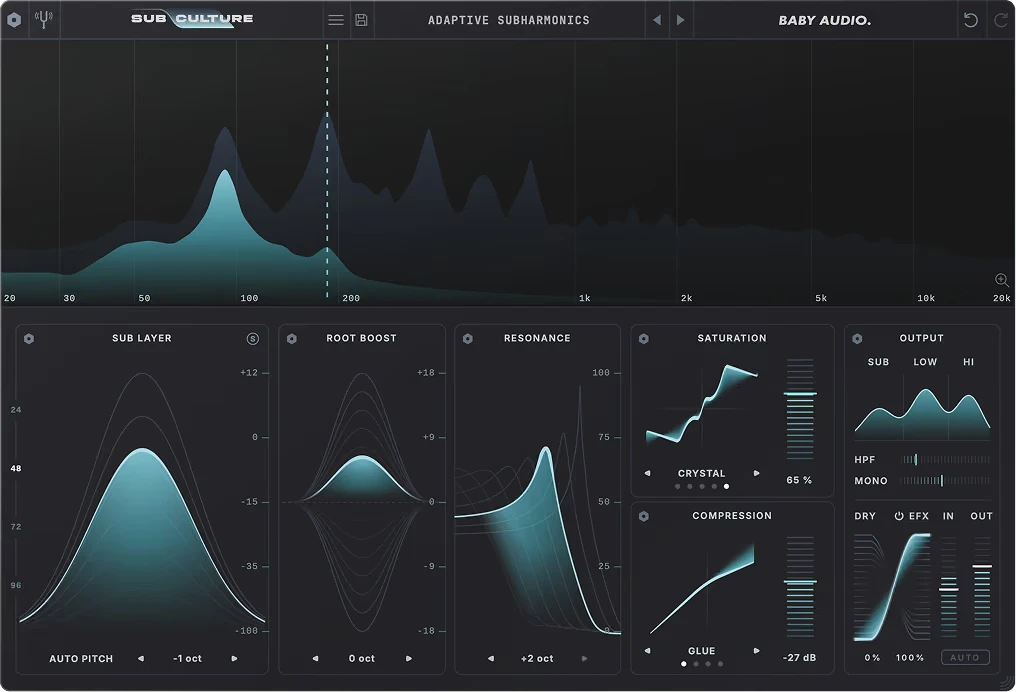The height and width of the screenshot is (692, 1016).
Task: Select 24 slope value in Sub Layer
Action: [x=16, y=410]
